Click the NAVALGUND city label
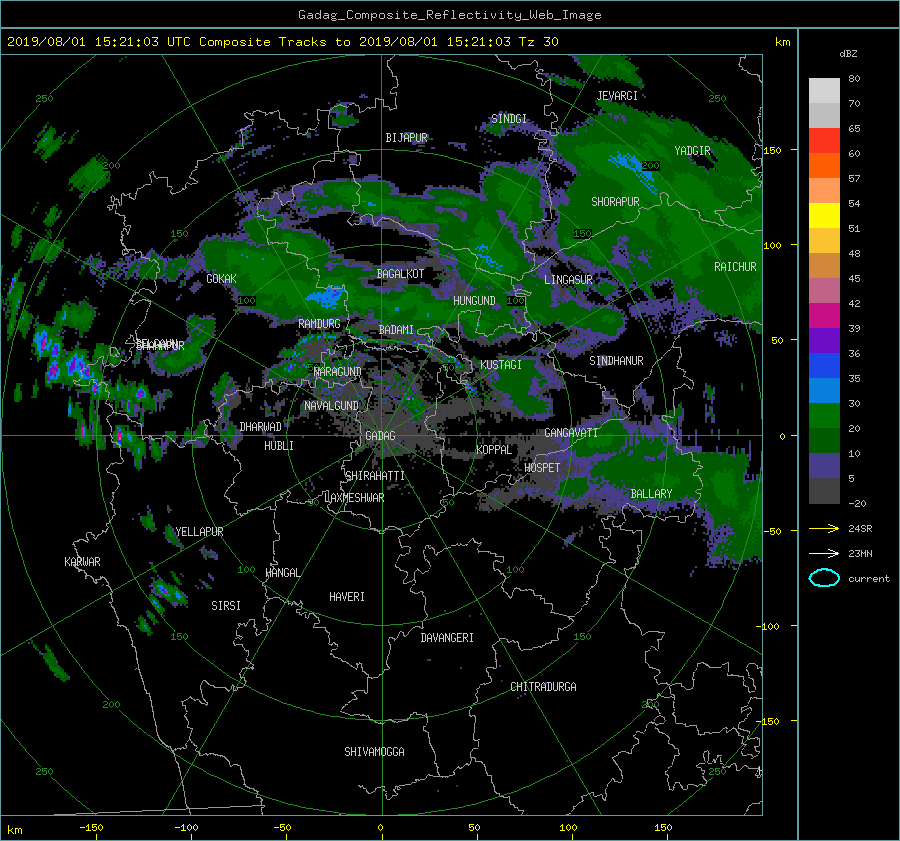This screenshot has width=900, height=841. 331,406
